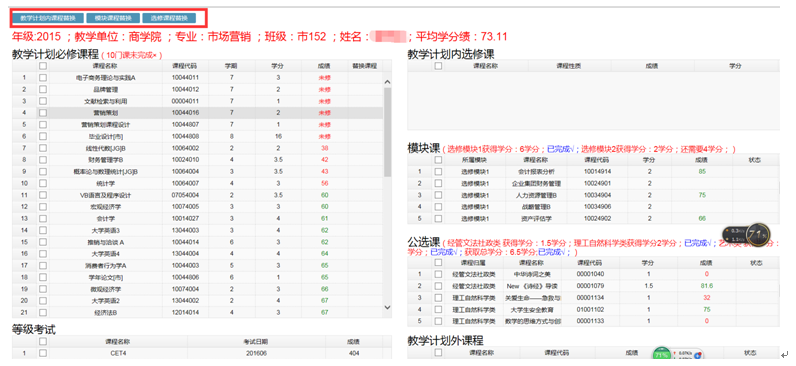The height and width of the screenshot is (366, 796).
Task: Tick the header checkbox in 等级考试 table
Action: 43,341
